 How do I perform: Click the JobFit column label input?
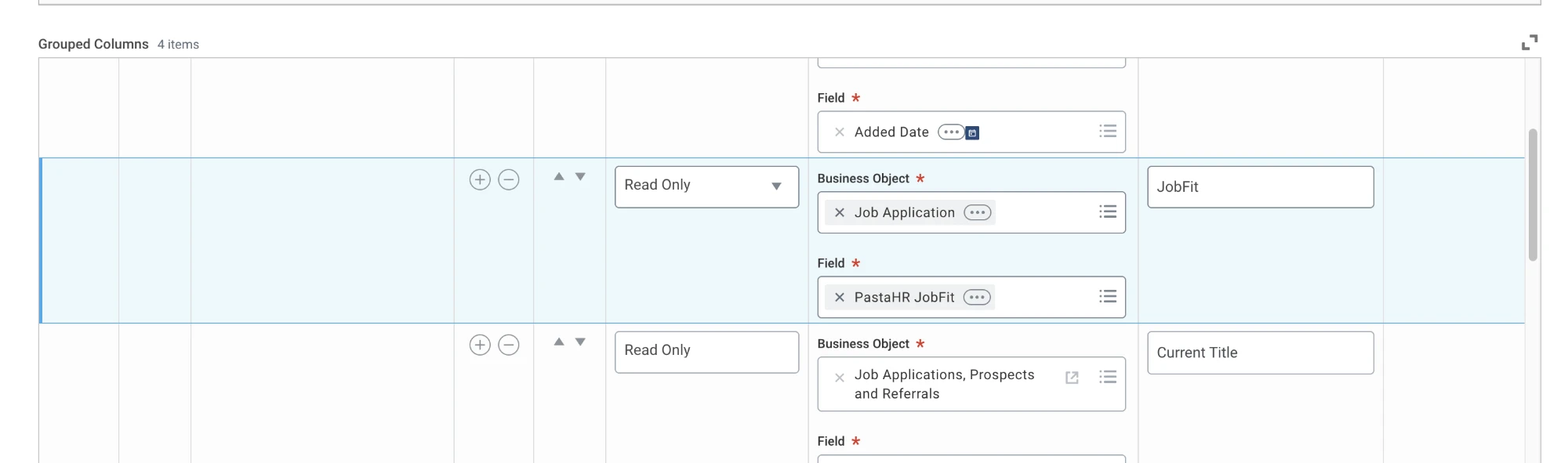click(x=1261, y=186)
